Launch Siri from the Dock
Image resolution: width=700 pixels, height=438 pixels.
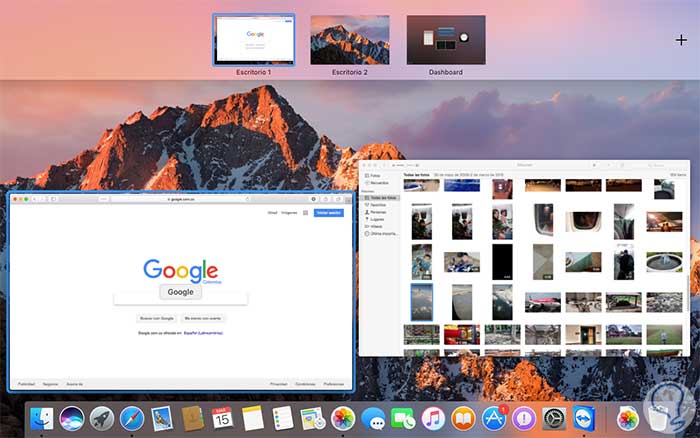[72, 419]
